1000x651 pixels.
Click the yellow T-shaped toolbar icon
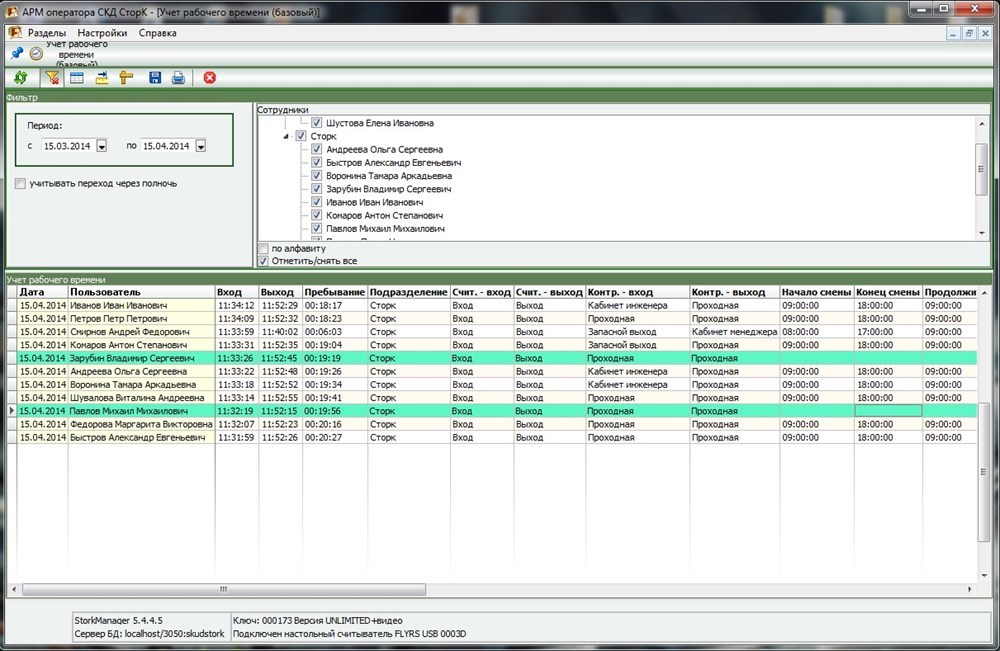point(126,78)
